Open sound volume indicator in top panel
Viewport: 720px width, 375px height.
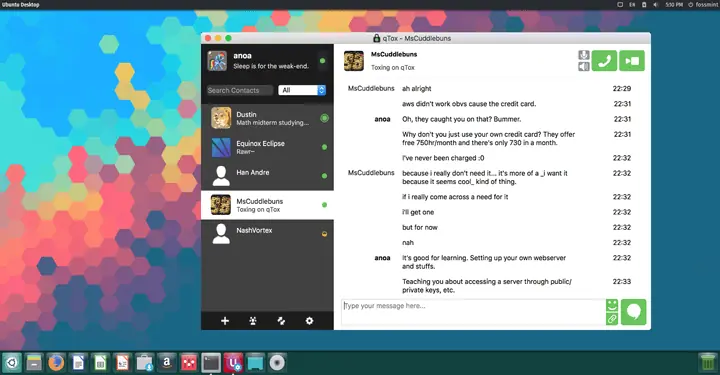[655, 5]
